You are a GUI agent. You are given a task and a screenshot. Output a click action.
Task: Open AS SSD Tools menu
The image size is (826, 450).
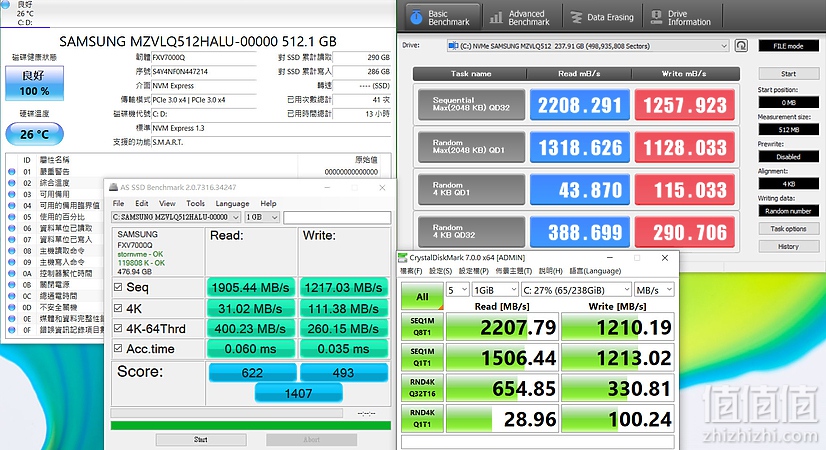pyautogui.click(x=195, y=203)
